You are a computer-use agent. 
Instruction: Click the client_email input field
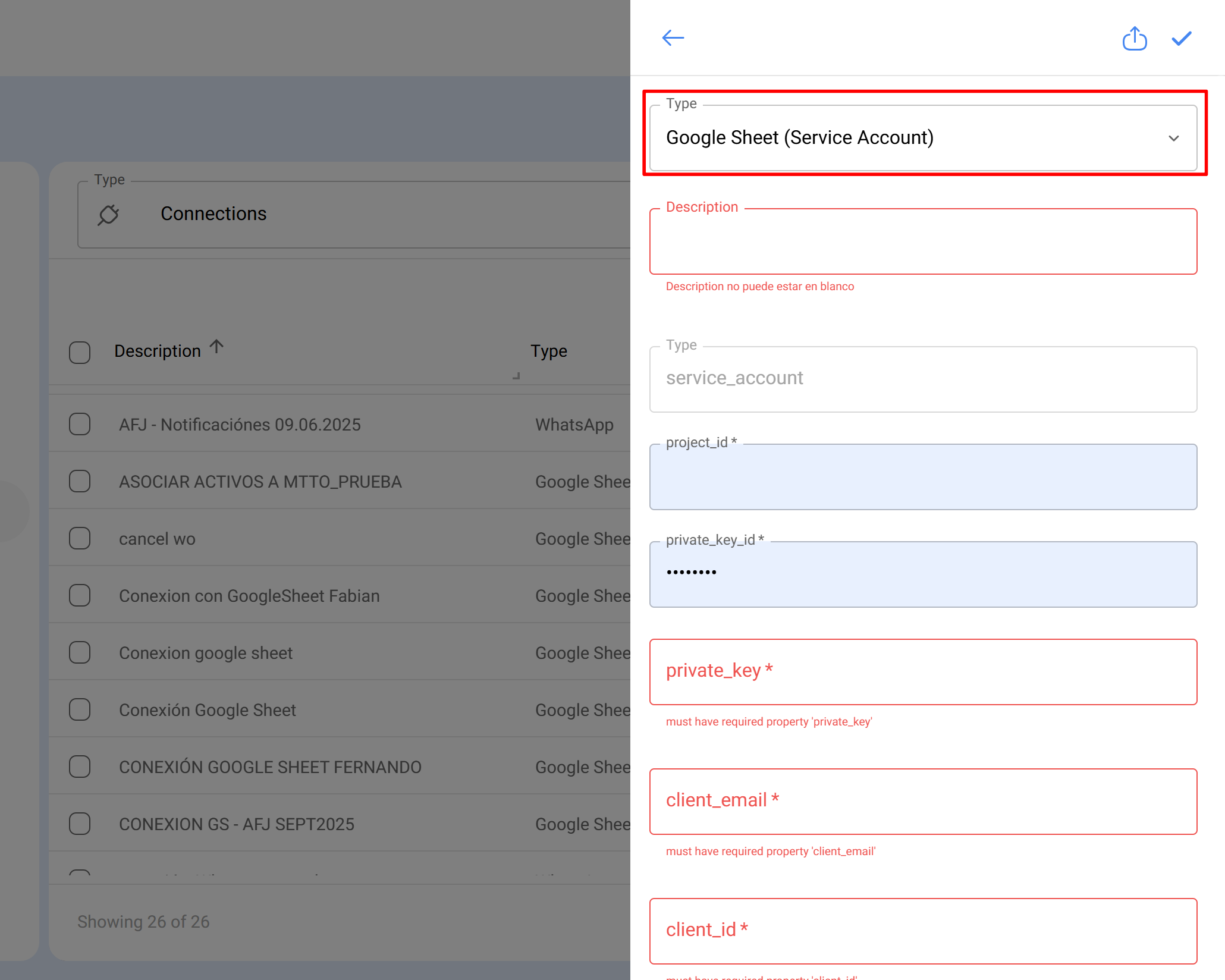click(922, 802)
